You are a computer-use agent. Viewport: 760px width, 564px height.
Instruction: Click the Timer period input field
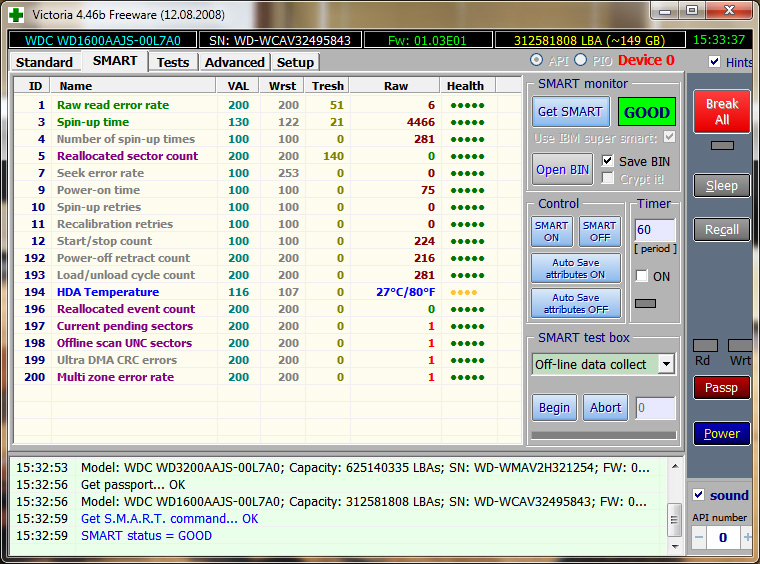pyautogui.click(x=655, y=231)
